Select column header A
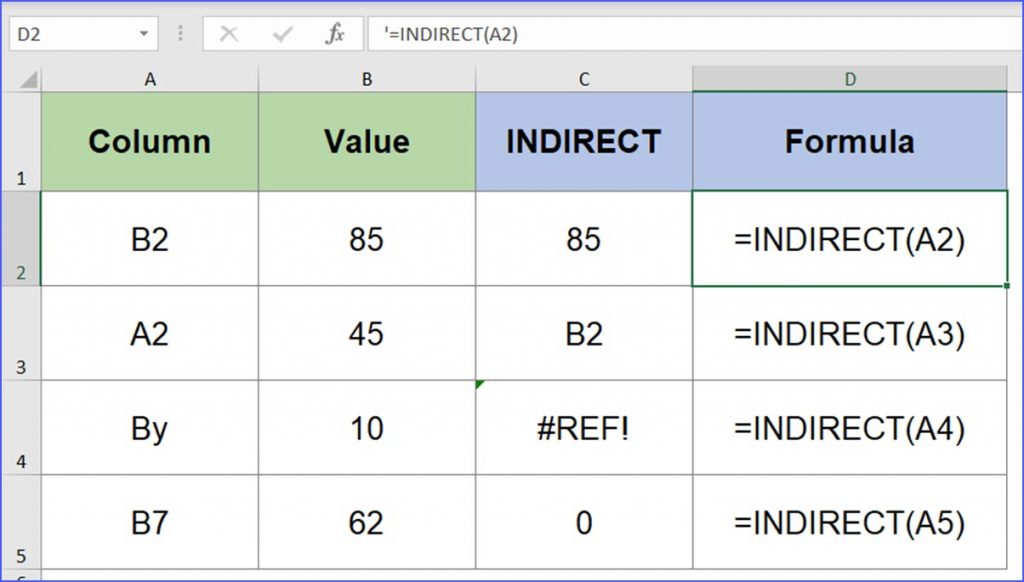The width and height of the screenshot is (1024, 582). pos(148,77)
